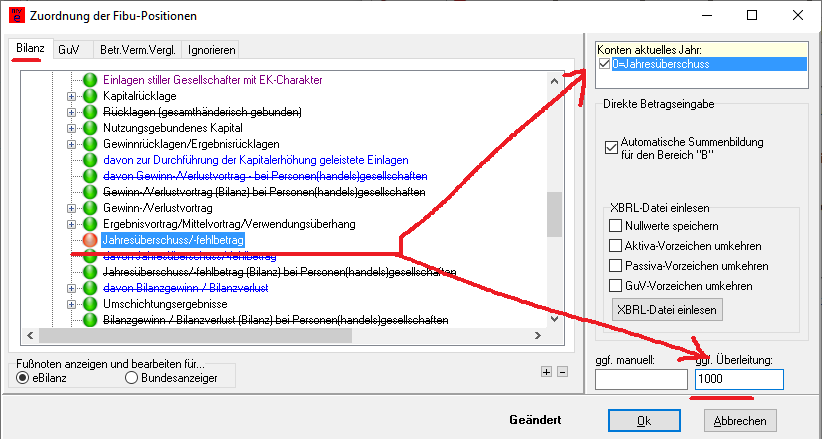Click red status icon beside Jahresüberschuss/-fehlbetrag

89,241
